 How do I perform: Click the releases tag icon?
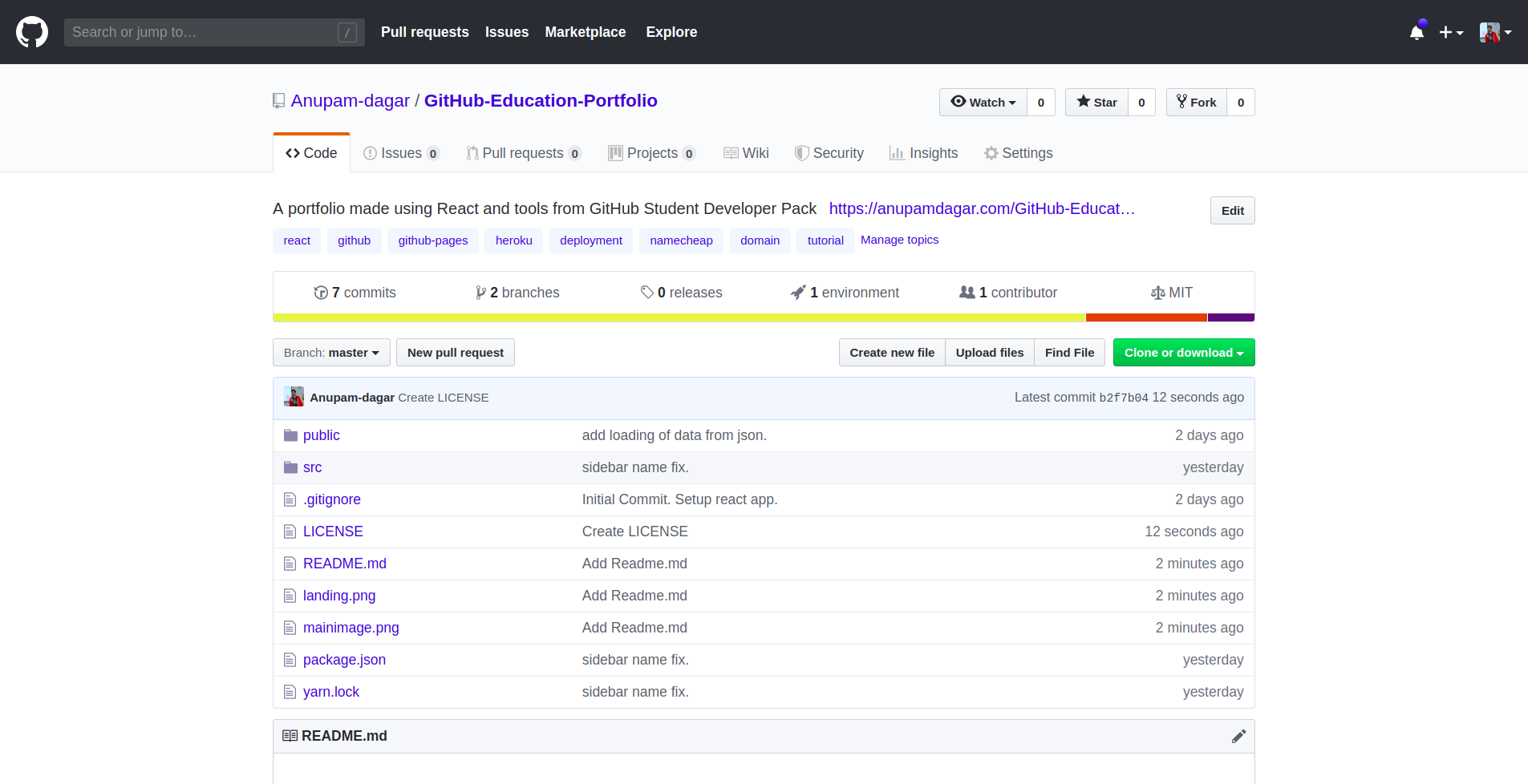646,293
